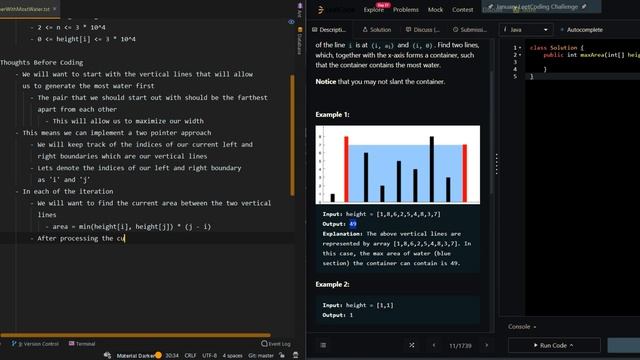Click the 11/1739 problem counter

click(x=460, y=346)
